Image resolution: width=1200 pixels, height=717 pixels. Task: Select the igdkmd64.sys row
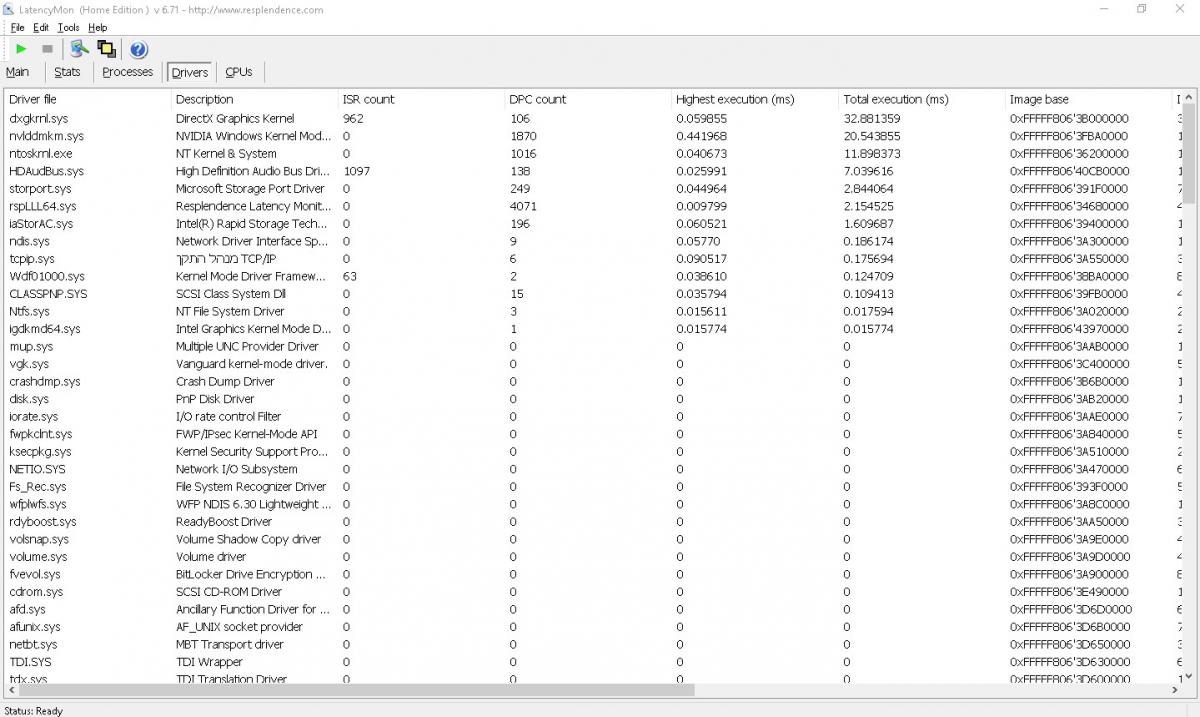click(x=592, y=329)
